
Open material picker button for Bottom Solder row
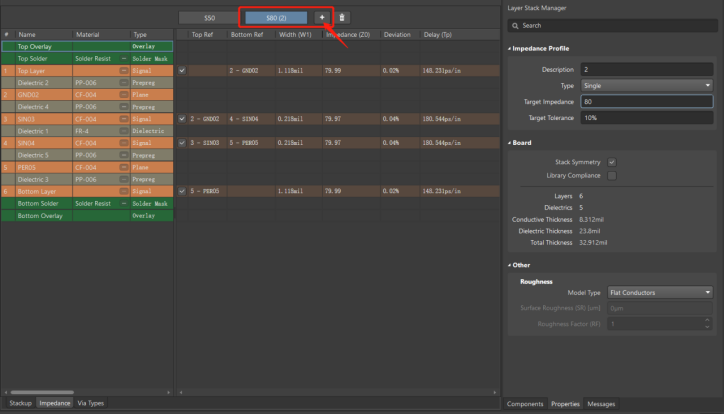point(123,203)
